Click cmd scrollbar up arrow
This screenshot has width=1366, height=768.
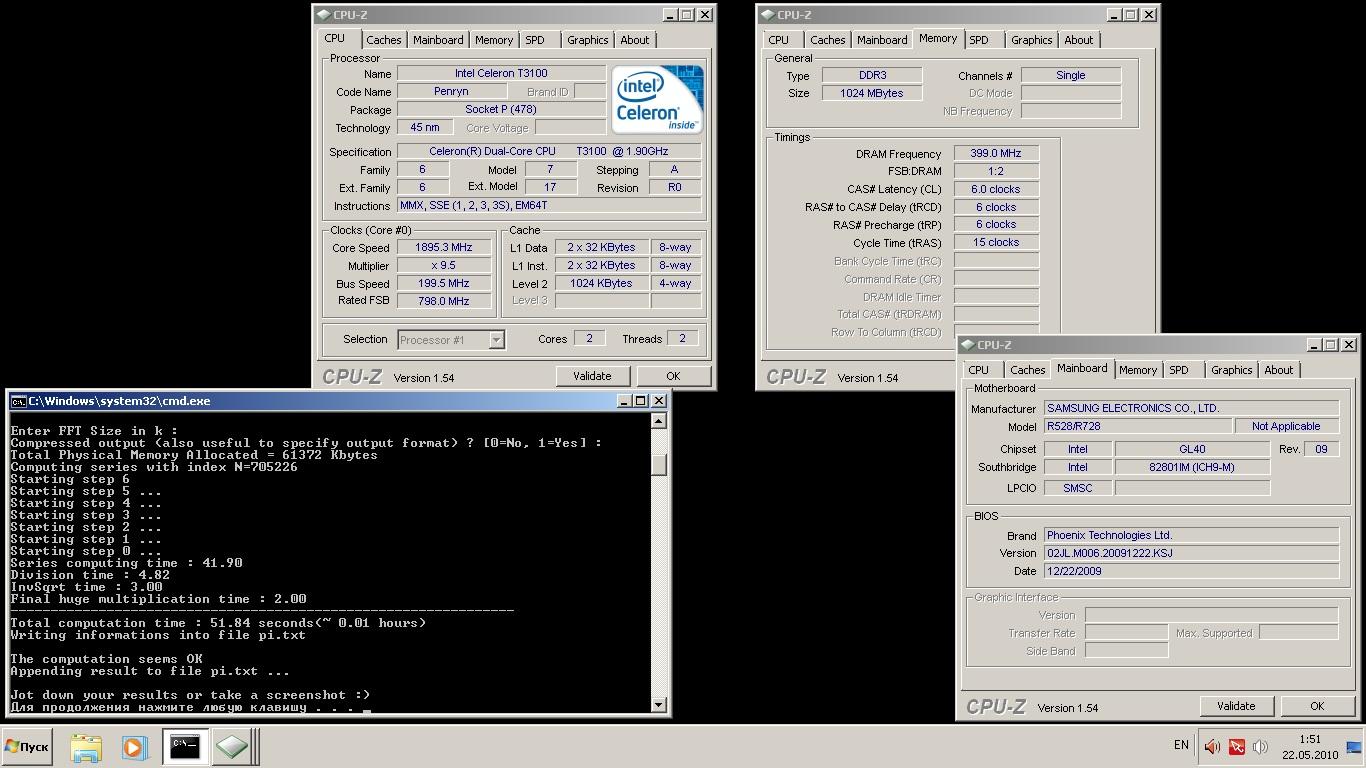coord(658,421)
